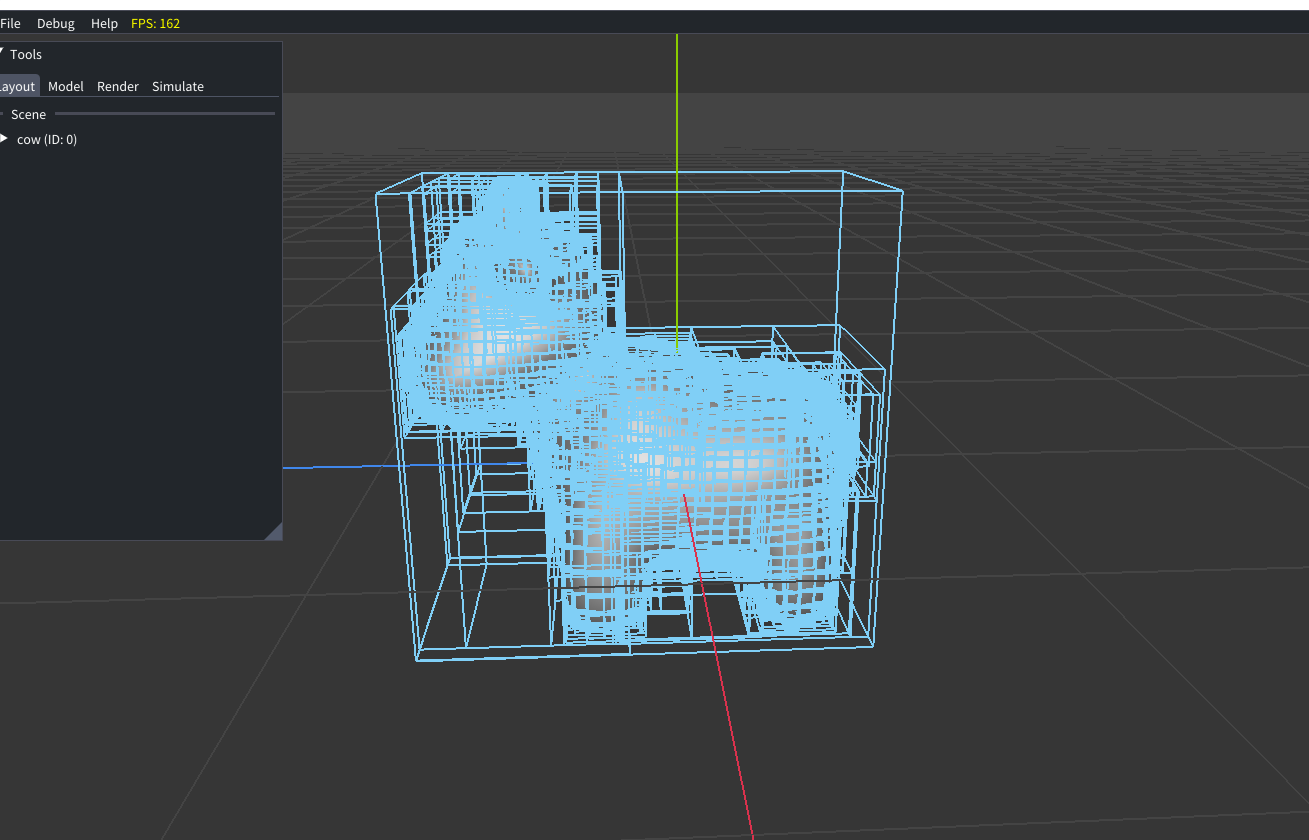Switch to the Render tab

(118, 87)
